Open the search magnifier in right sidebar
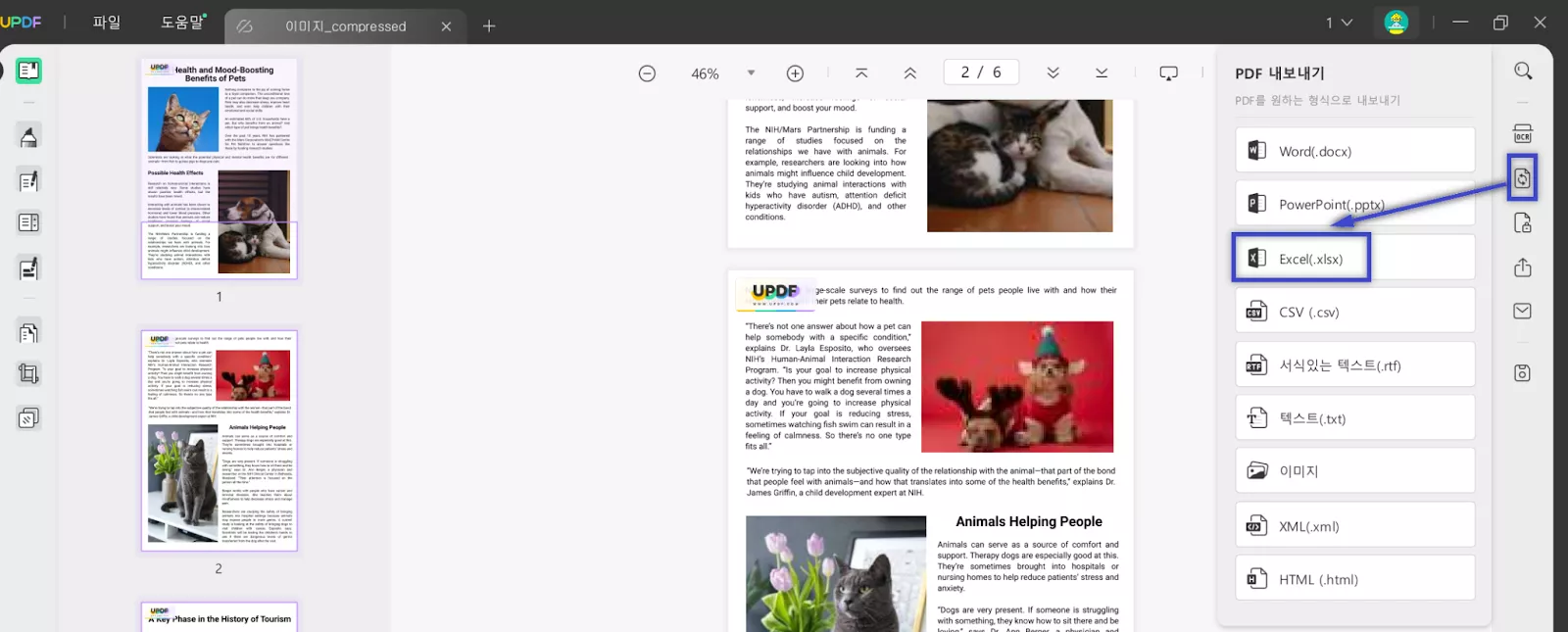1568x632 pixels. 1523,71
